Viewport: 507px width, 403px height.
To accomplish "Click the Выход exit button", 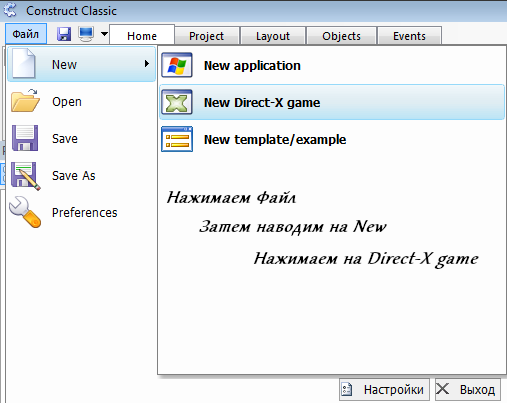I will point(468,389).
